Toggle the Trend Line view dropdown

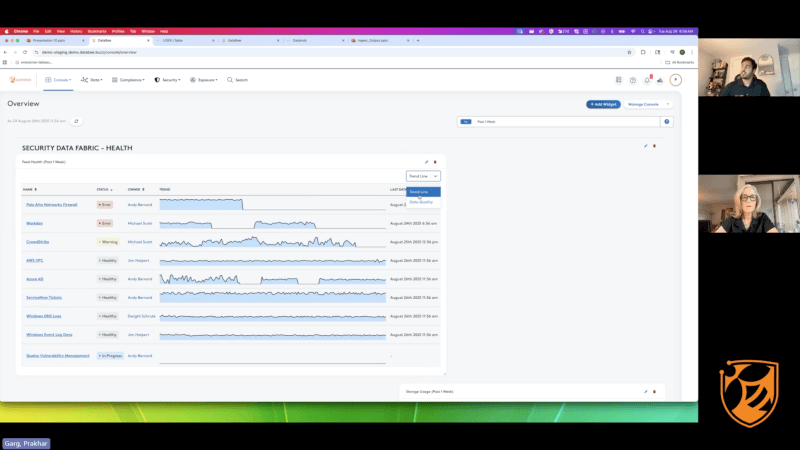(x=423, y=176)
